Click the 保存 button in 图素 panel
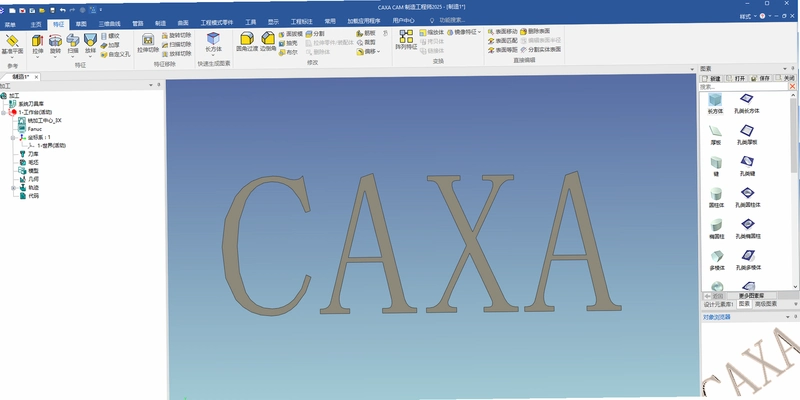 click(761, 78)
